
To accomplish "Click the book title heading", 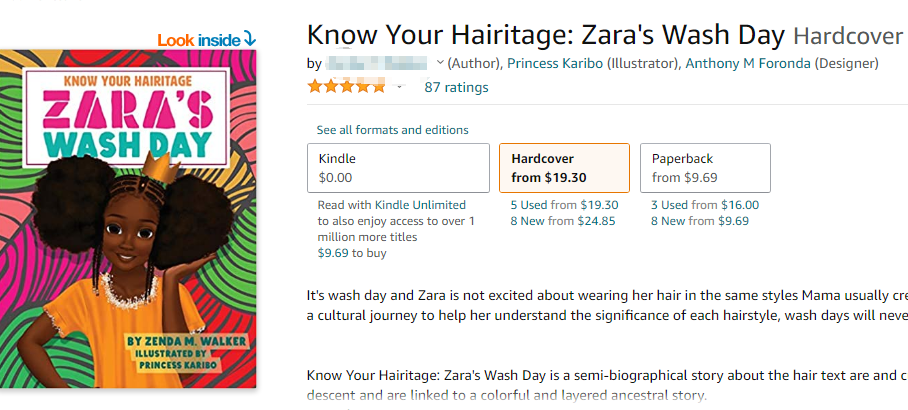I will tap(545, 35).
